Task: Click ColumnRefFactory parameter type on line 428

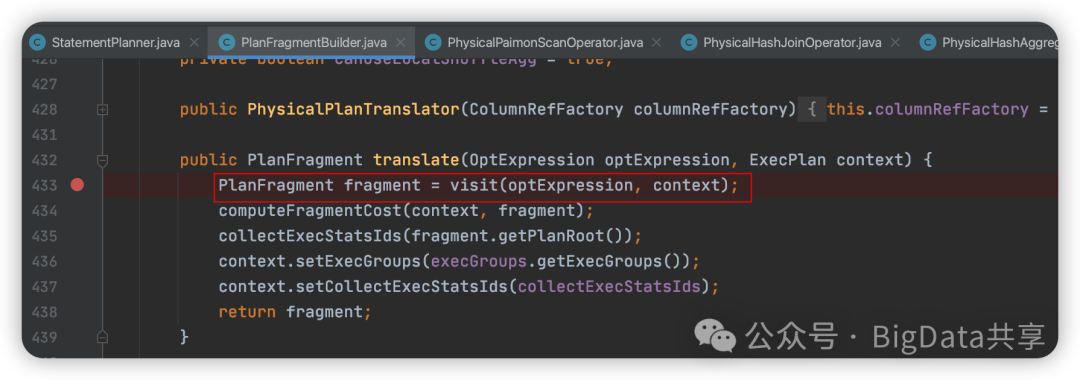Action: (546, 109)
